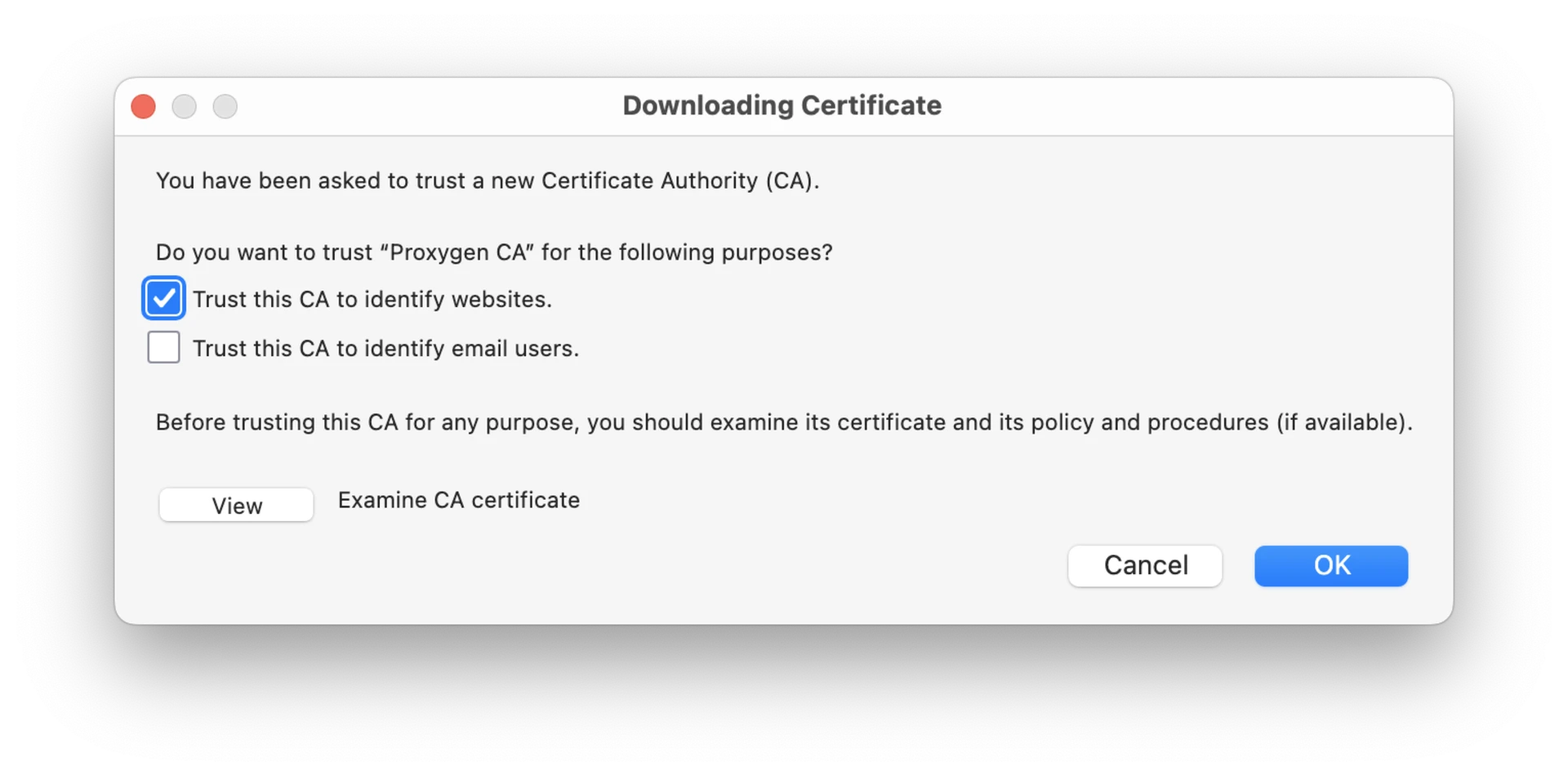Screen dimensions: 1568x776
Task: Click 'Do you want to trust' question start
Action: coord(264,252)
